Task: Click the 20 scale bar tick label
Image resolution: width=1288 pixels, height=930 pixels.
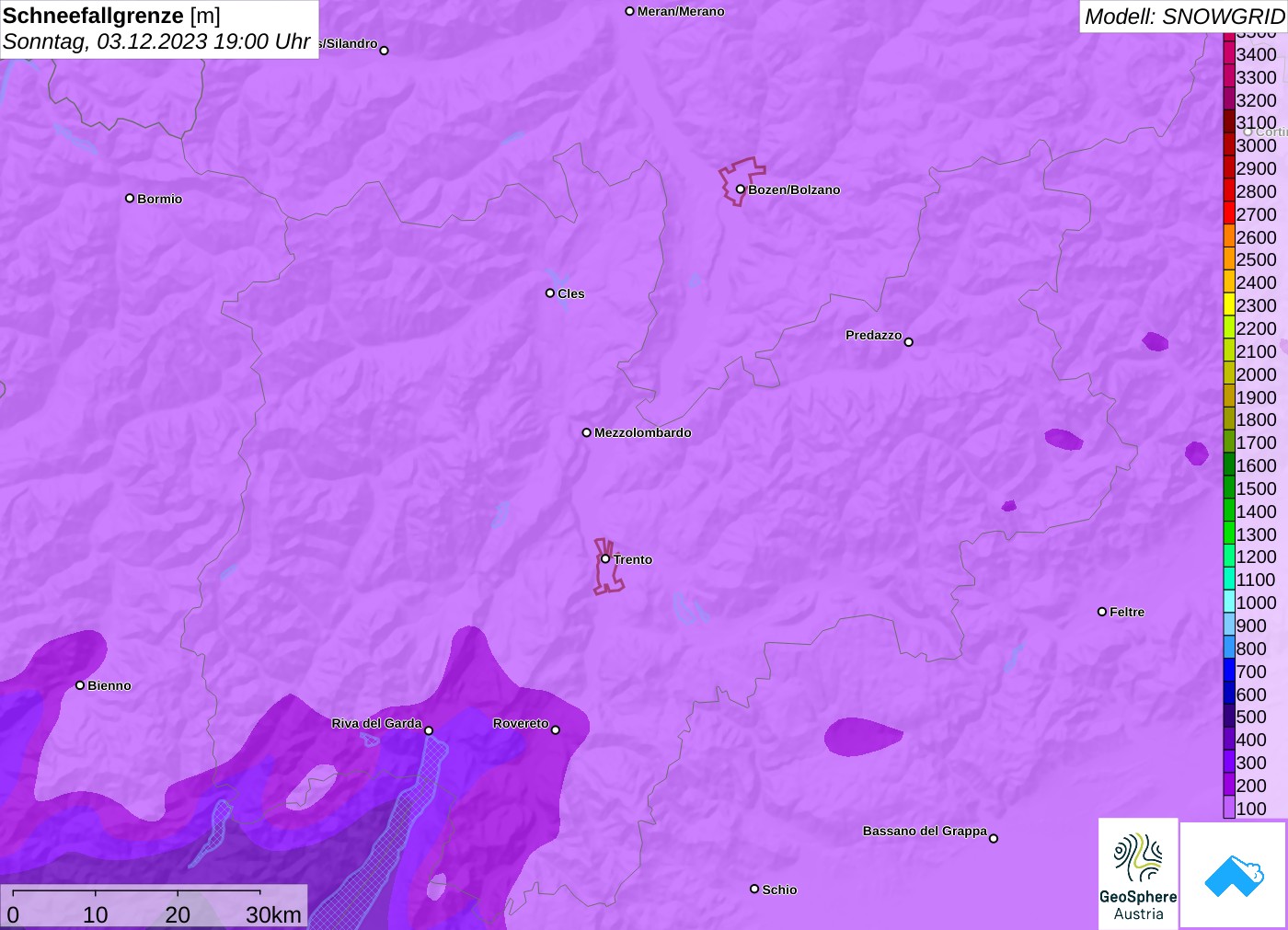Action: coord(178,914)
